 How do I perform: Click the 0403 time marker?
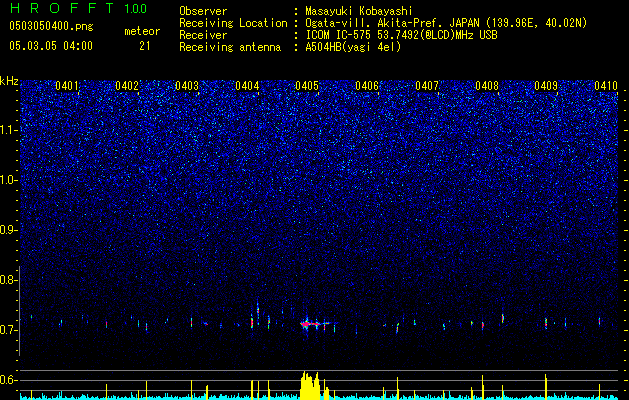[187, 86]
